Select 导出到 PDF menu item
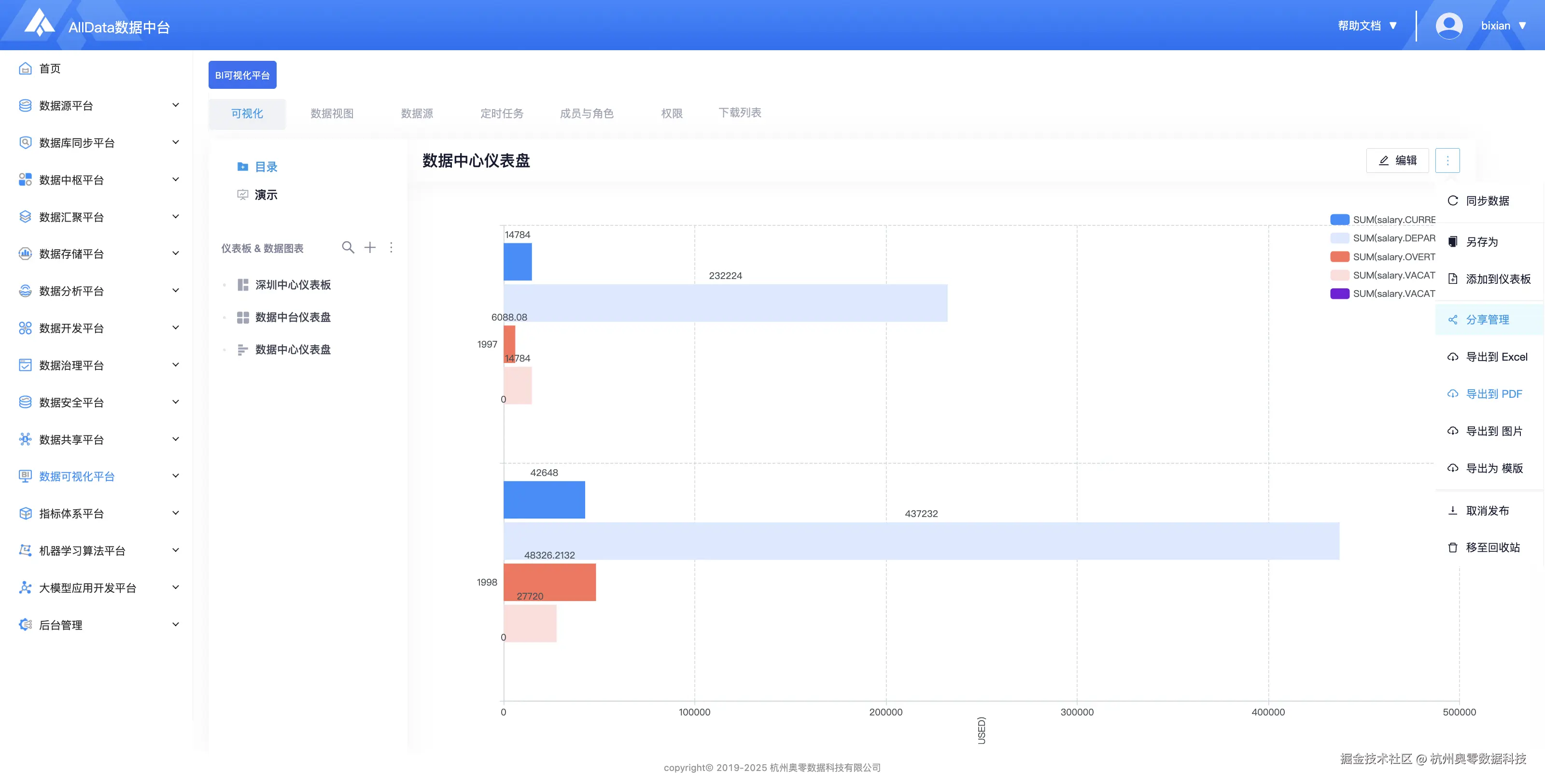 tap(1493, 394)
